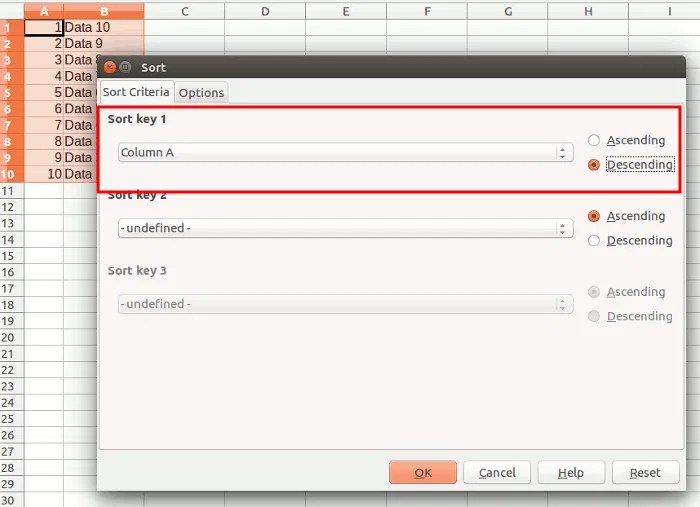Screen dimensions: 700x507
Task: Select column B header
Action: pos(104,11)
